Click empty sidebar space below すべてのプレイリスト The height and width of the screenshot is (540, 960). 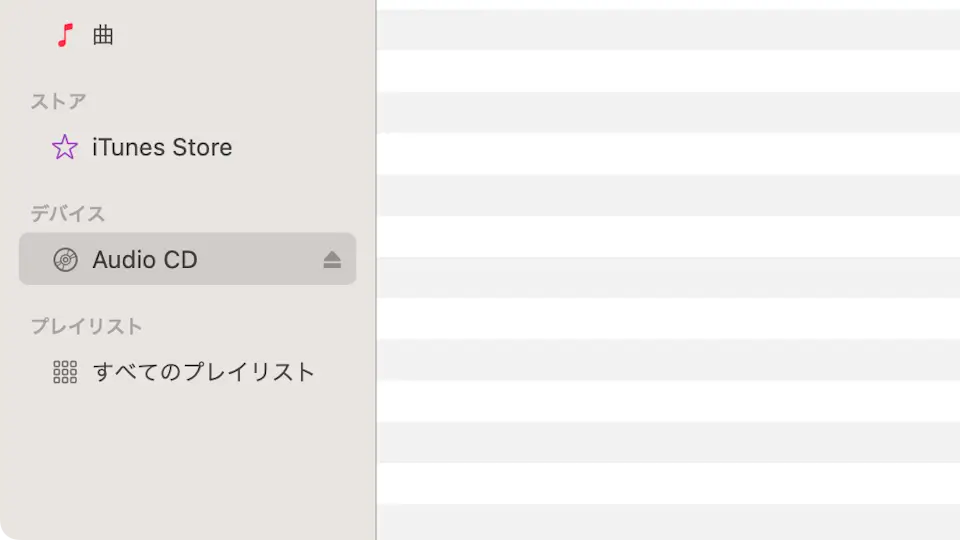[x=188, y=460]
